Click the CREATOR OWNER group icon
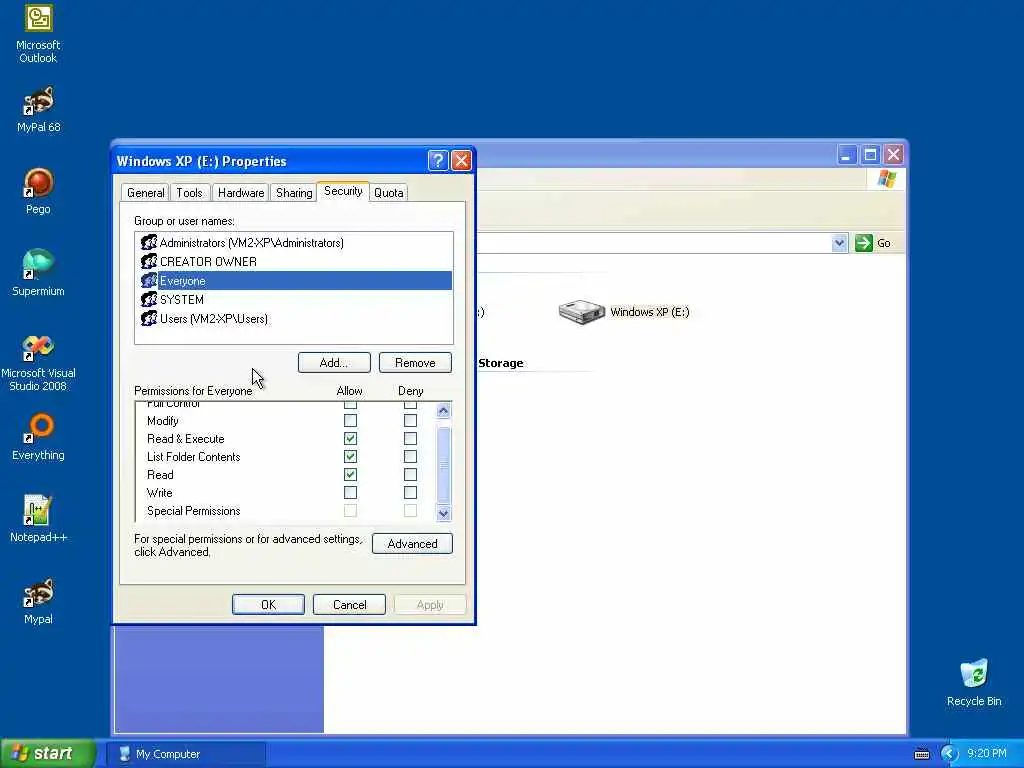The width and height of the screenshot is (1024, 768). pyautogui.click(x=149, y=261)
